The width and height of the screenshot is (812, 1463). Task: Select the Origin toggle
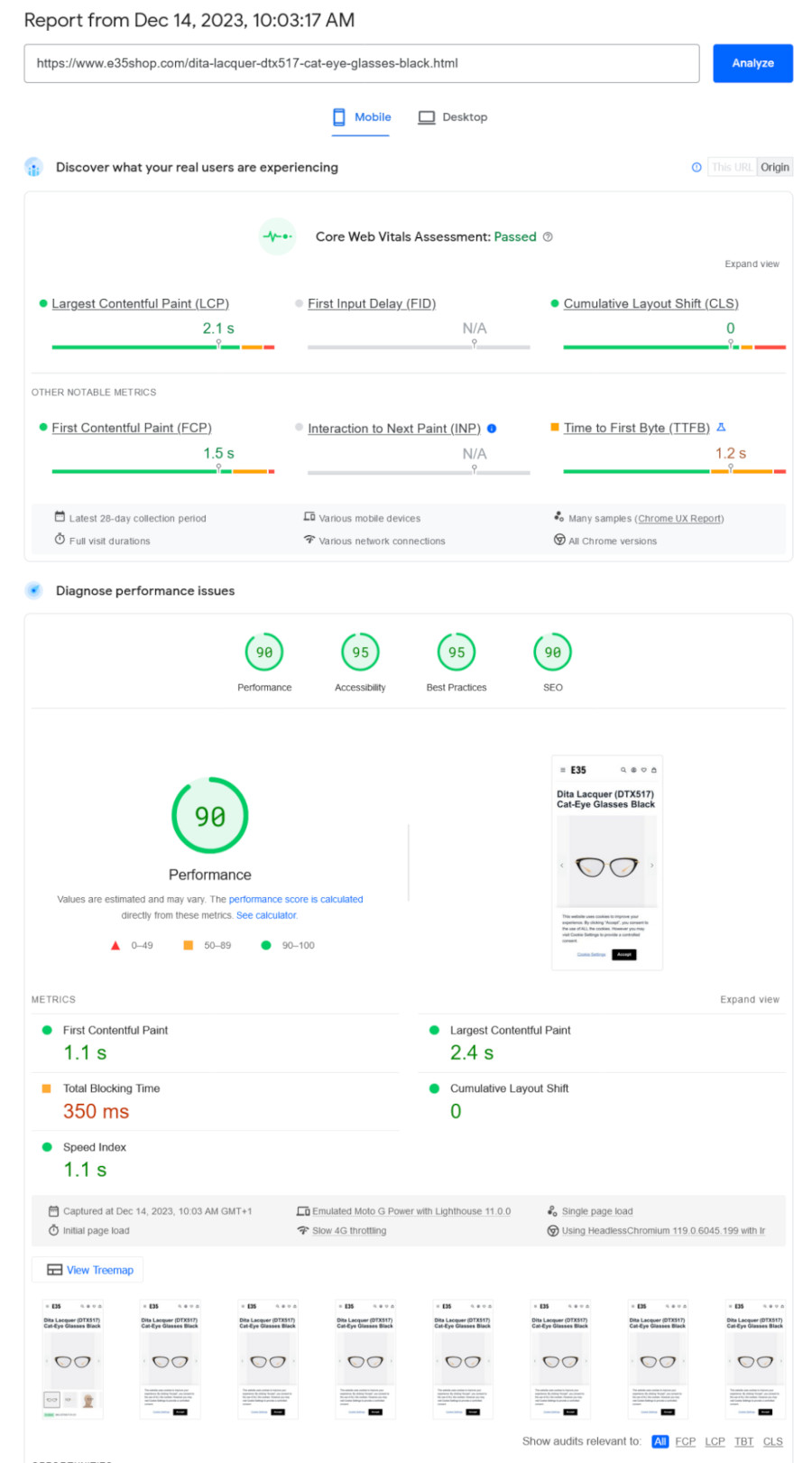point(774,167)
